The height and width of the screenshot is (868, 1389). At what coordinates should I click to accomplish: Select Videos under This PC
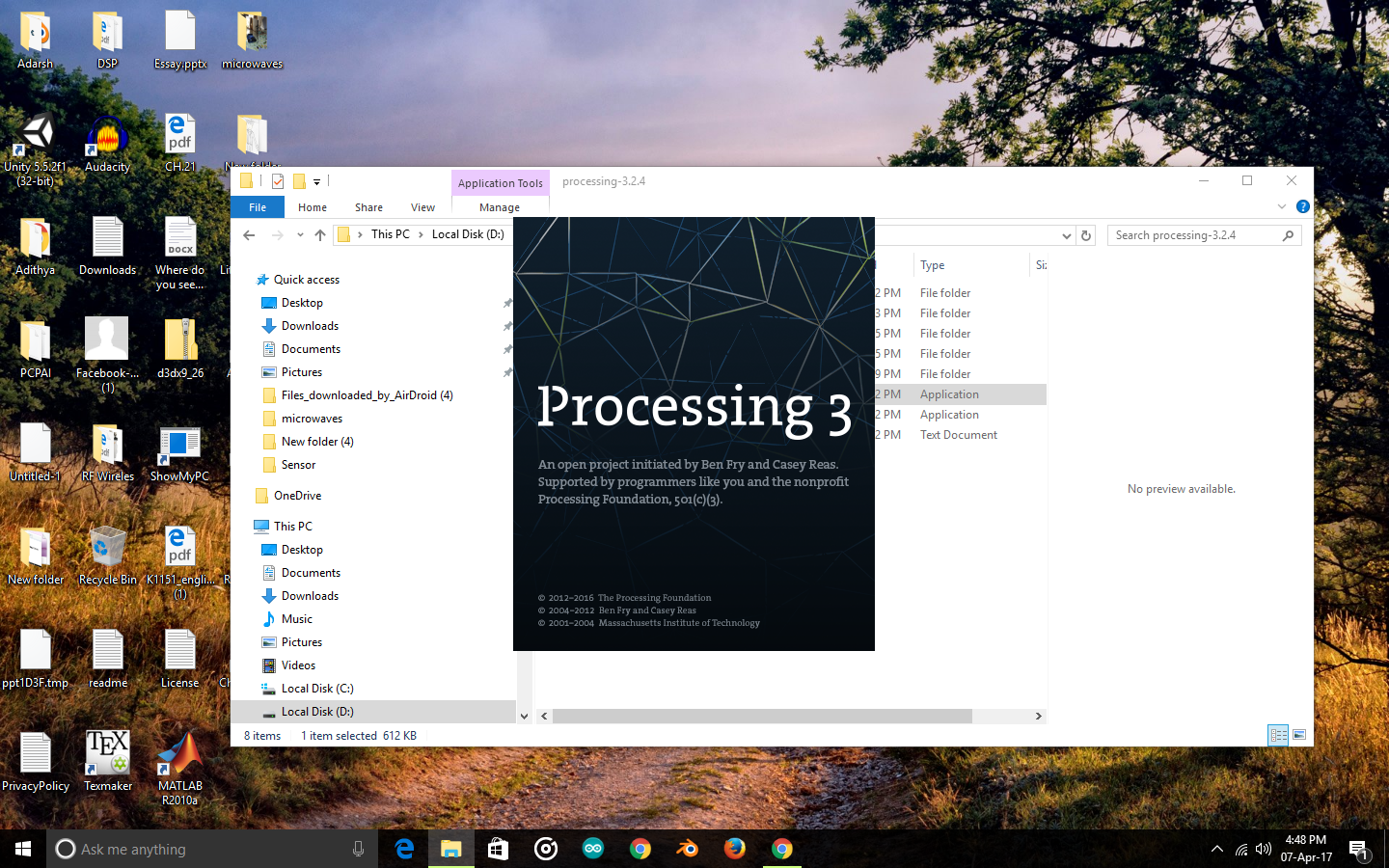298,665
